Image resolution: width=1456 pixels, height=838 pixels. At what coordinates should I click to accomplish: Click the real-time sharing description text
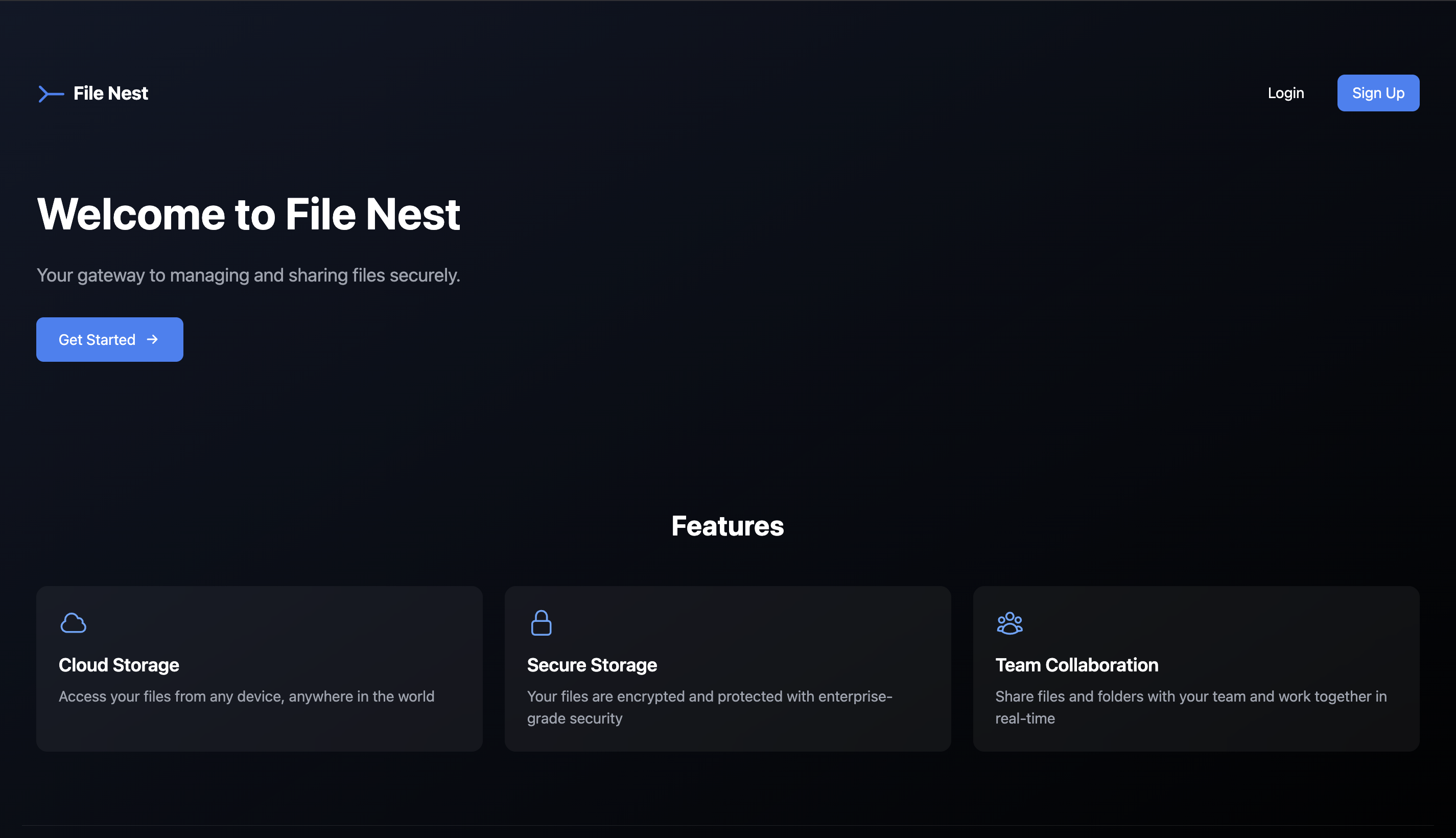click(1190, 707)
